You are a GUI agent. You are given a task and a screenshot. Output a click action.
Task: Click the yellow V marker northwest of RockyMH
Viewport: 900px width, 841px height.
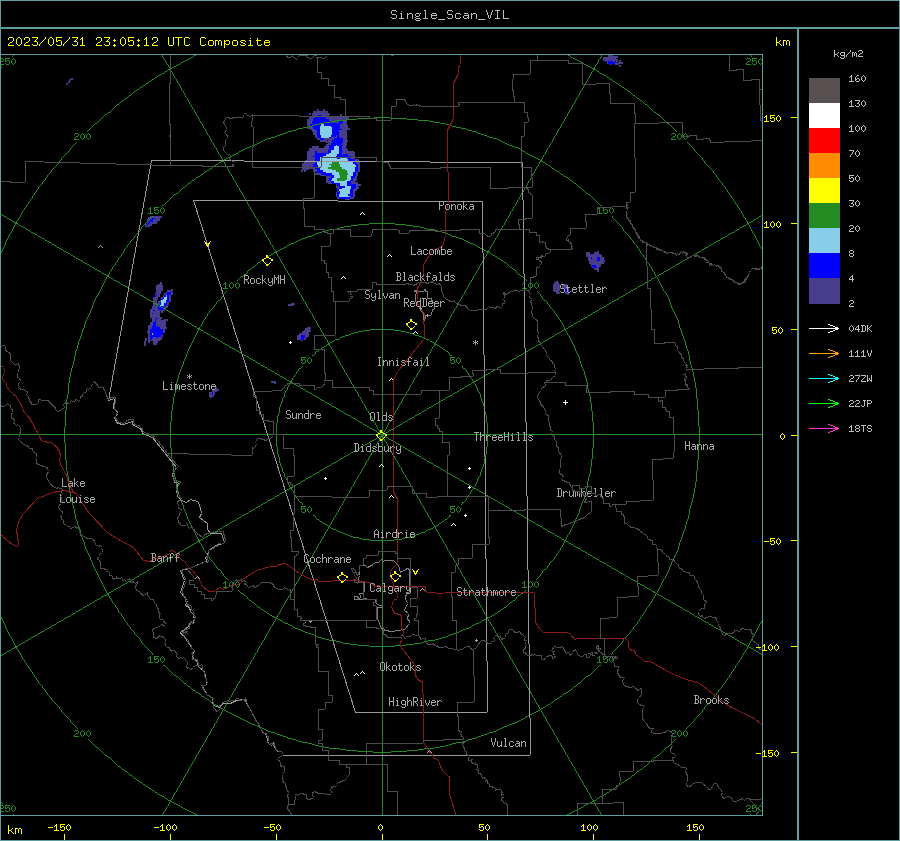[x=208, y=244]
